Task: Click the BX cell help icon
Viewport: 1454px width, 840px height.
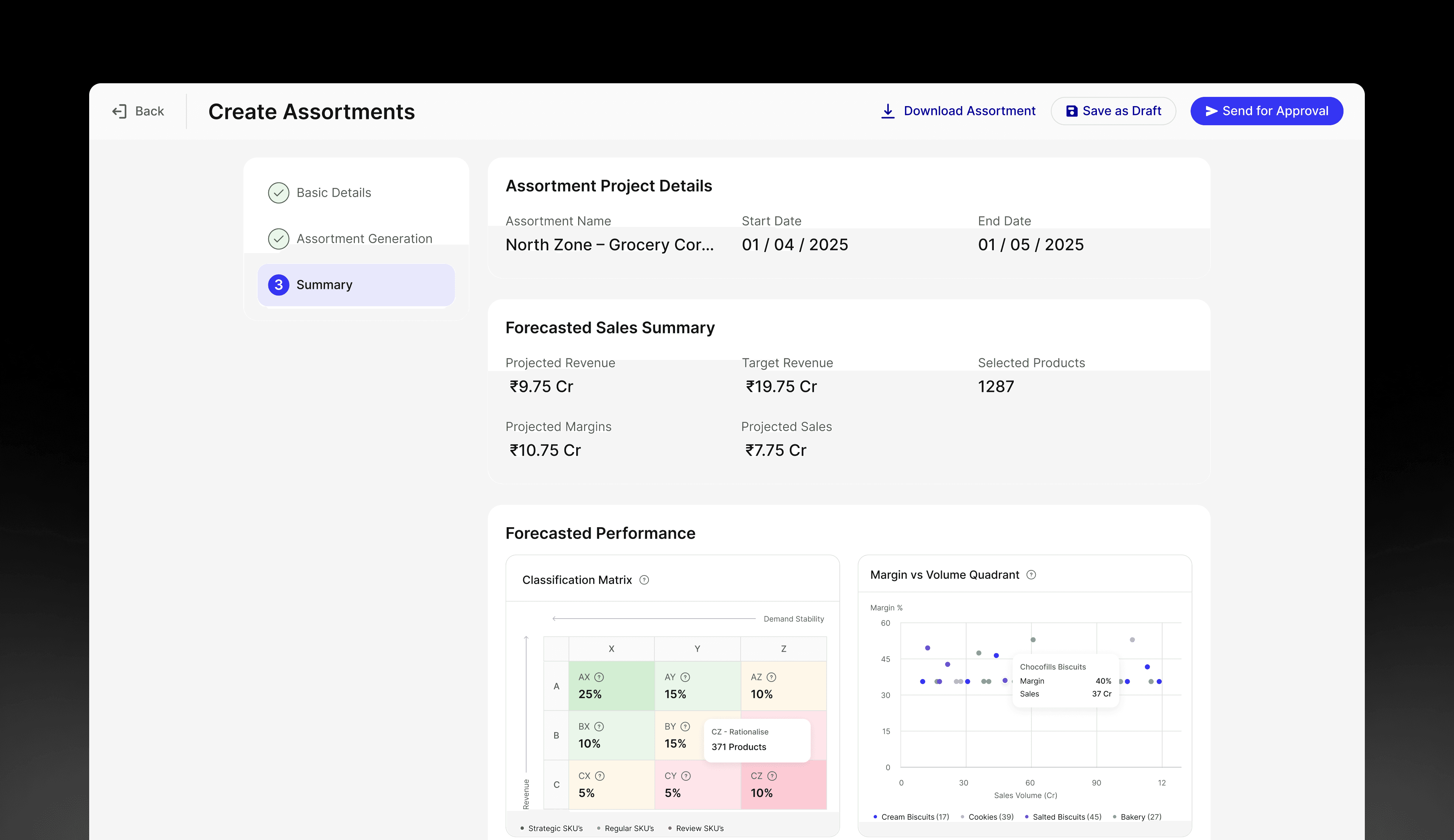Action: 599,727
